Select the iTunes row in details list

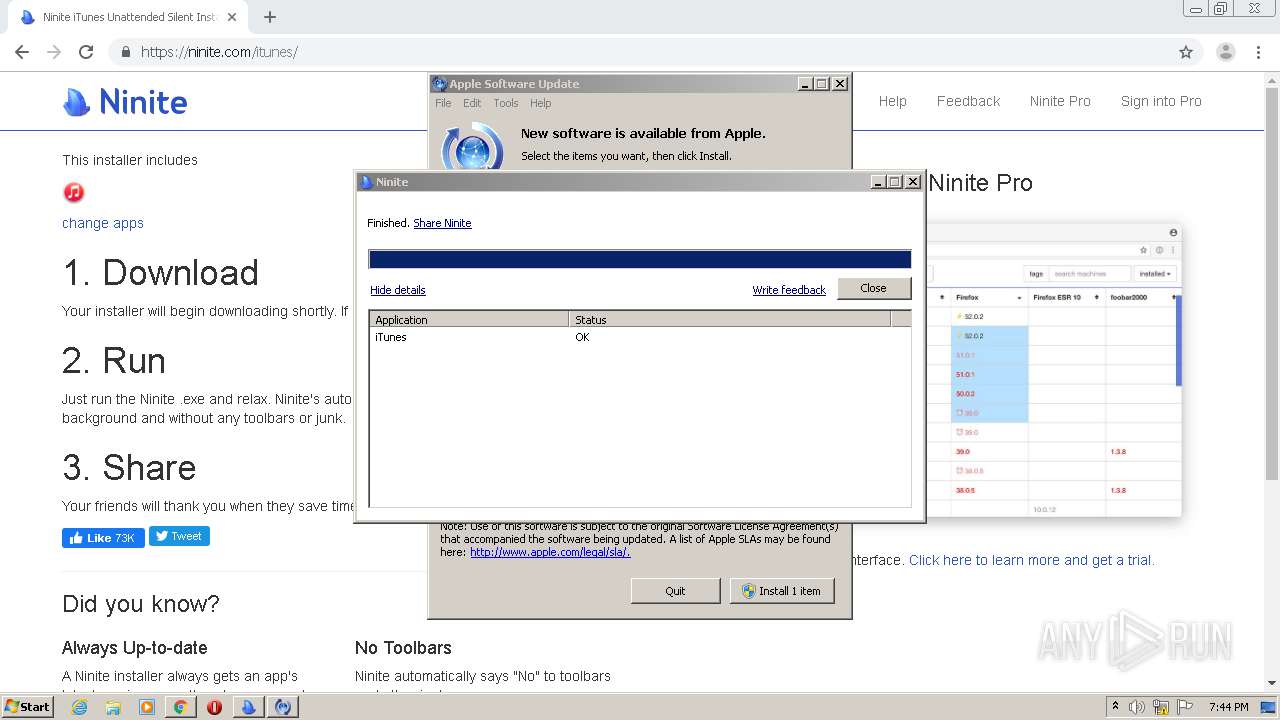(x=640, y=337)
